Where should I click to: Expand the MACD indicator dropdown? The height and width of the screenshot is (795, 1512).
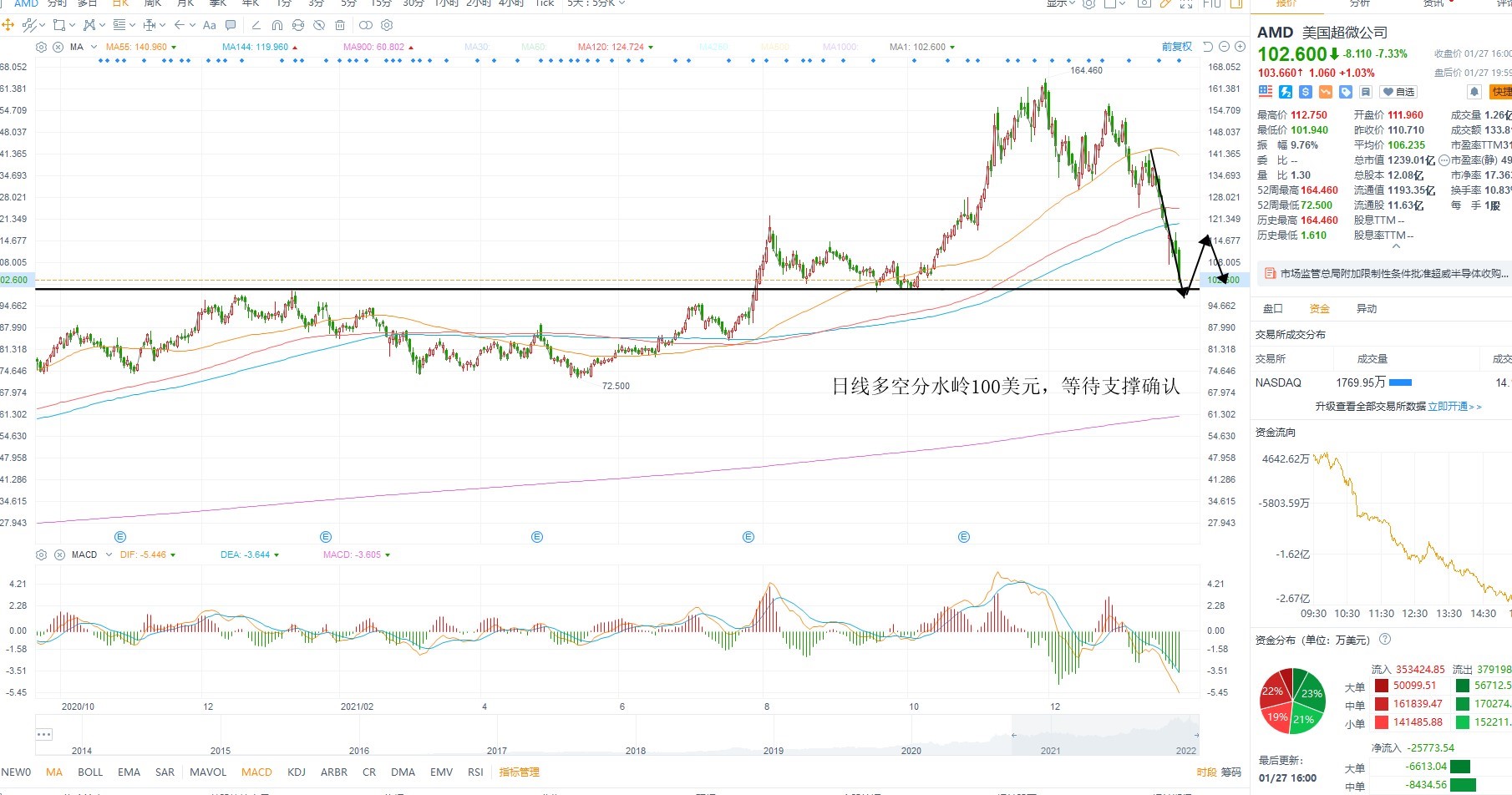tap(109, 554)
